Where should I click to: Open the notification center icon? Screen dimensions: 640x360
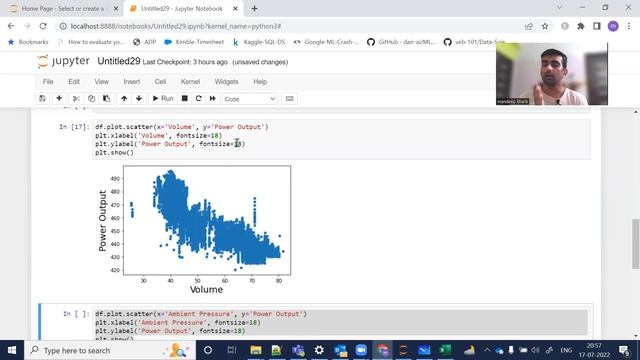tap(624, 350)
